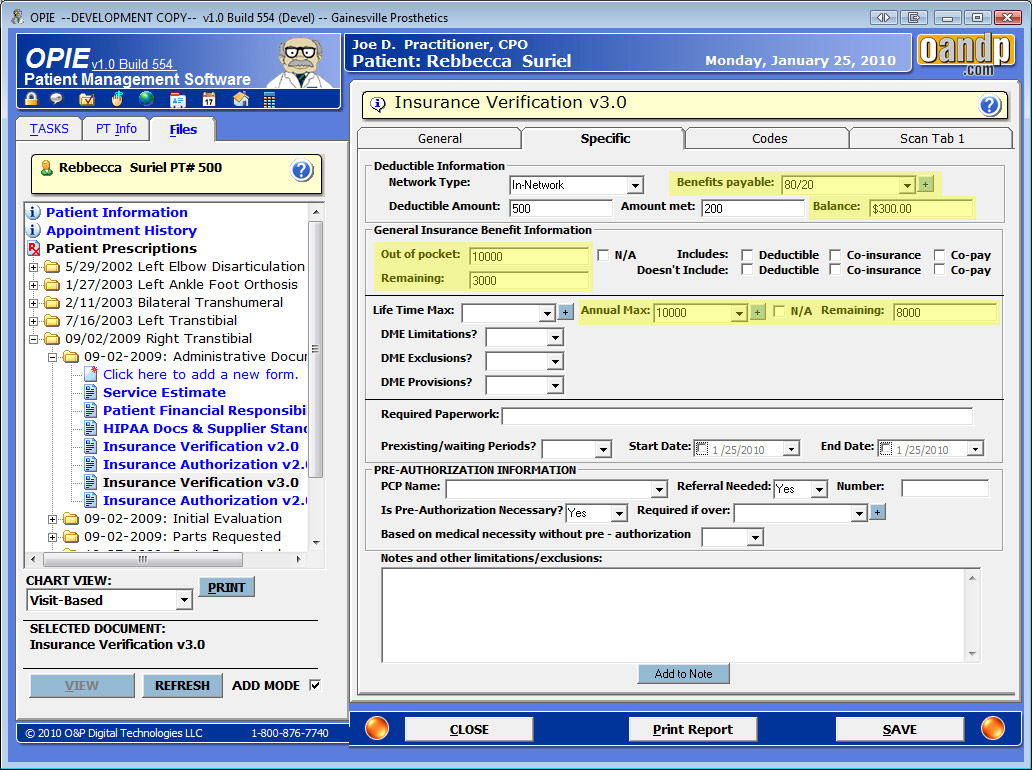Open the DME Provisions dropdown
The width and height of the screenshot is (1032, 770).
click(555, 386)
